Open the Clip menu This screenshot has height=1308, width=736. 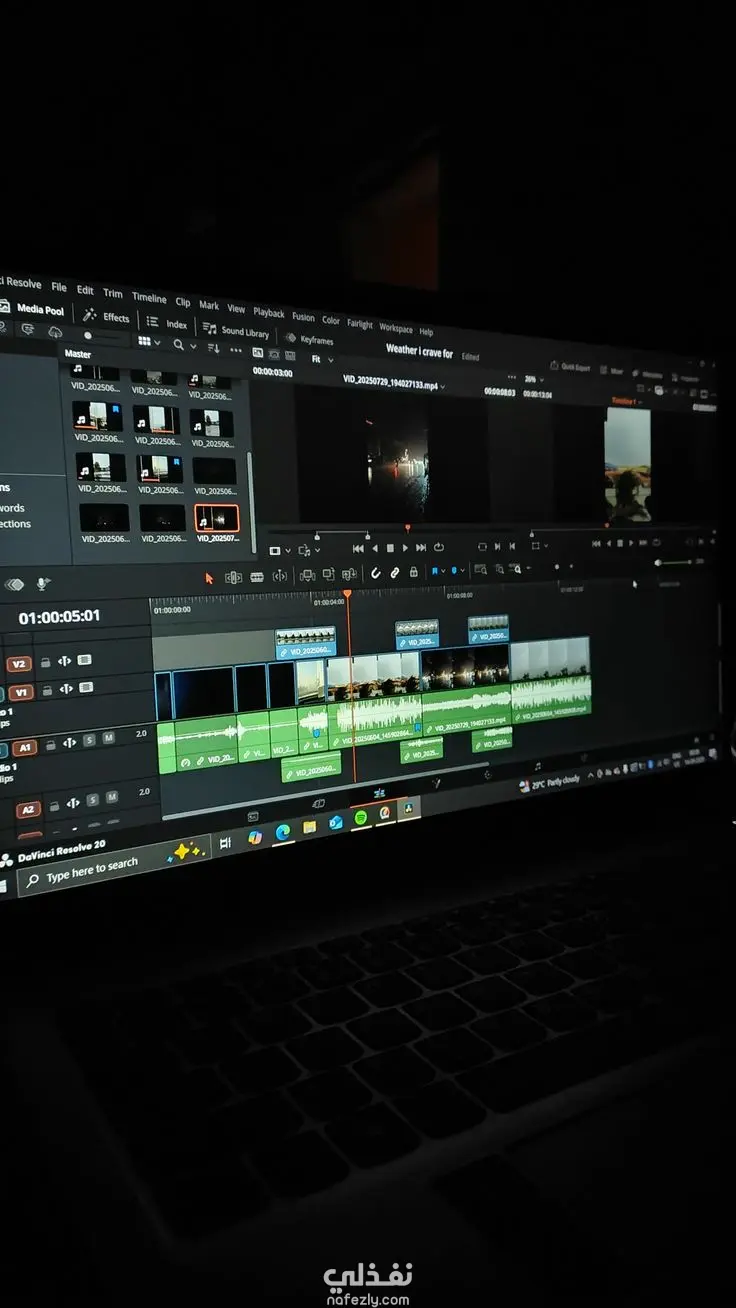pyautogui.click(x=183, y=301)
